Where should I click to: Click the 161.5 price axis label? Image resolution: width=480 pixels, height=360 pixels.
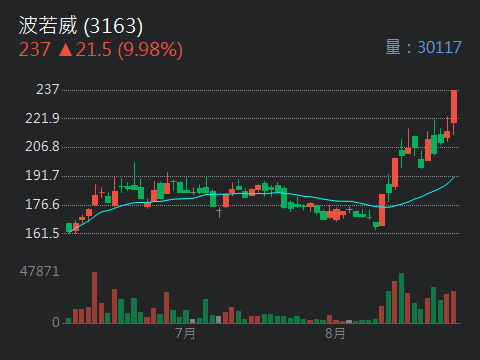coord(42,233)
